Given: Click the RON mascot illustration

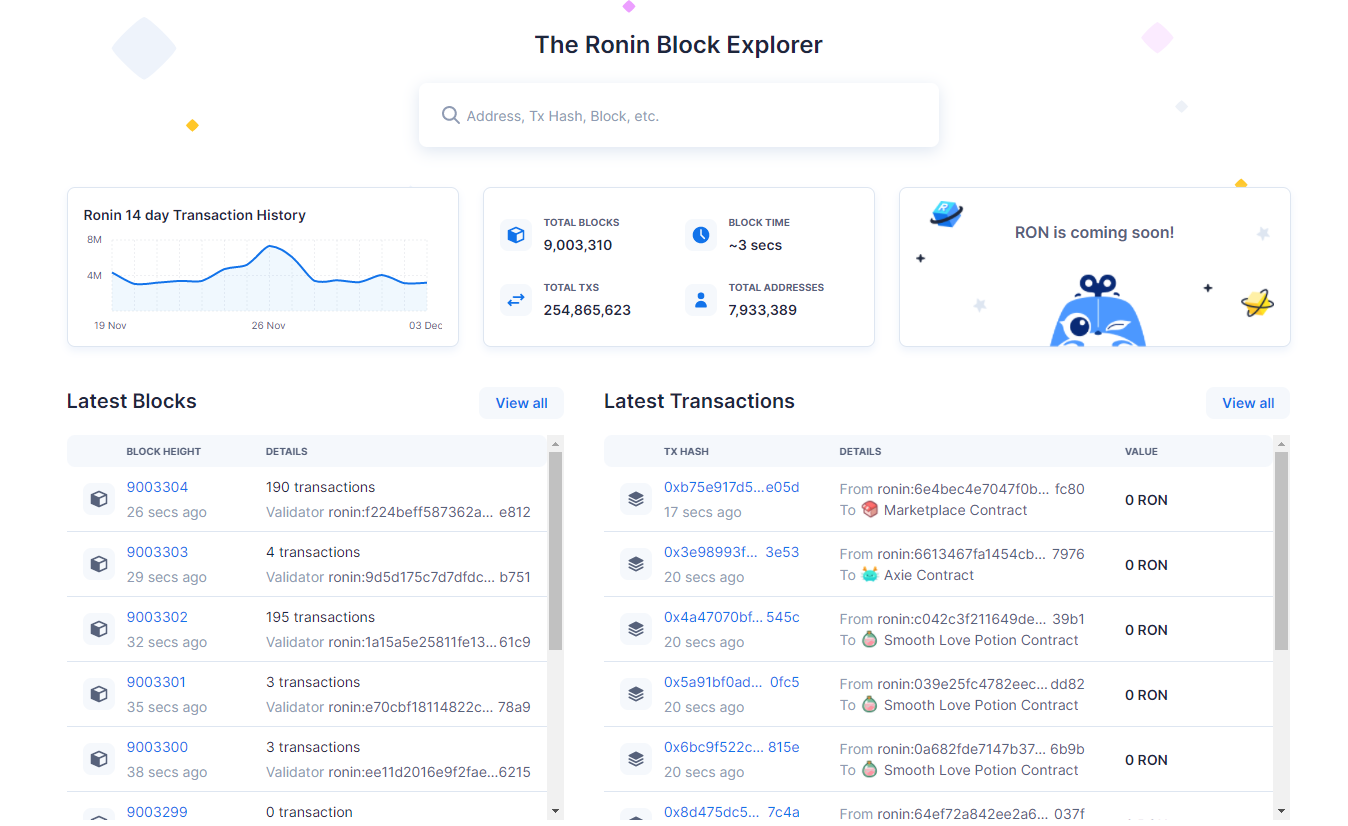Looking at the screenshot, I should tap(1097, 311).
